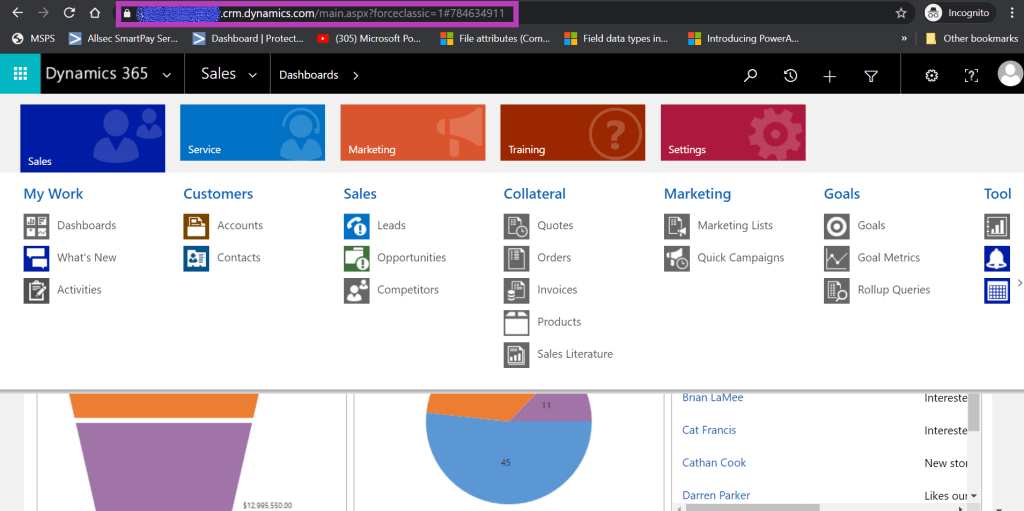1024x511 pixels.
Task: Open the user profile avatar
Action: (x=1009, y=75)
